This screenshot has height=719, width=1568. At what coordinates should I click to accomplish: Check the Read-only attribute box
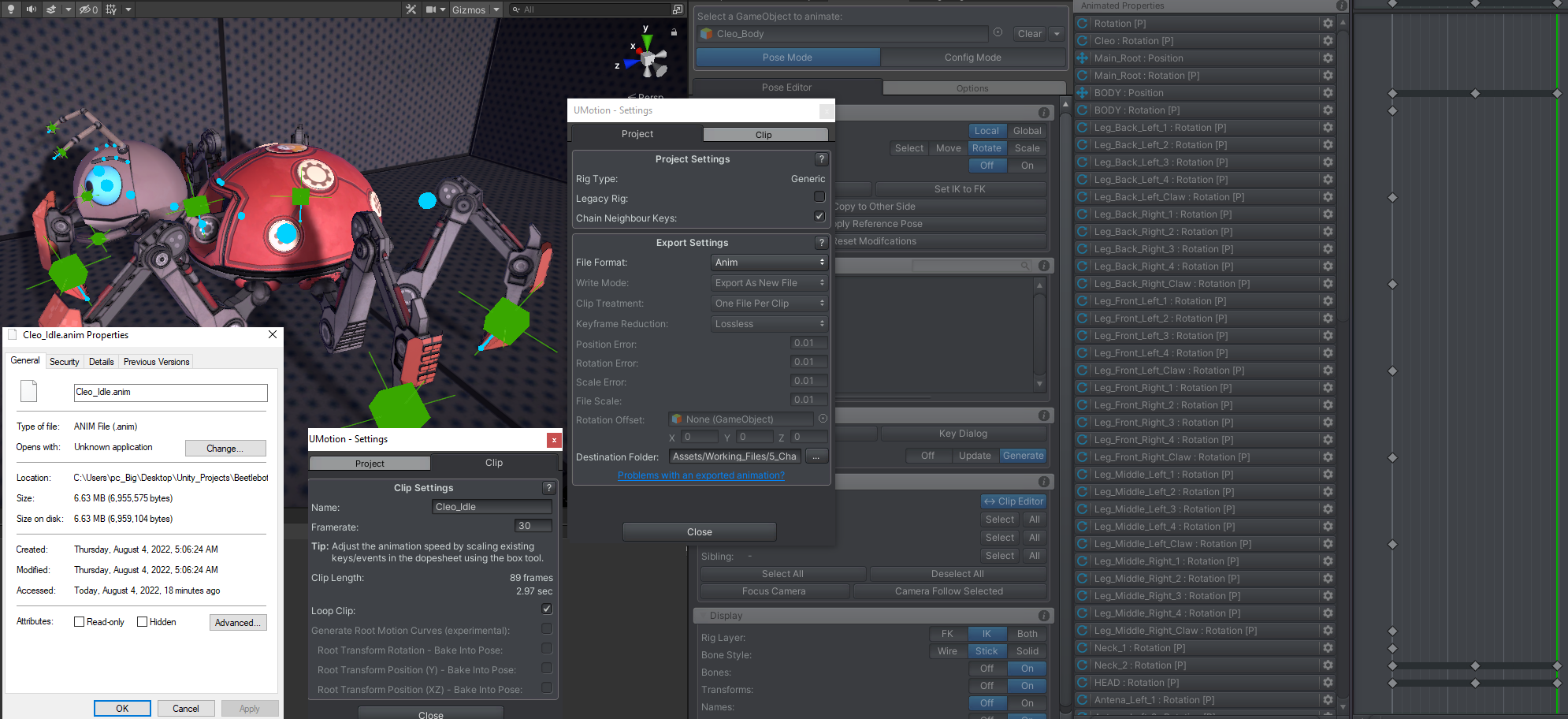pyautogui.click(x=79, y=622)
